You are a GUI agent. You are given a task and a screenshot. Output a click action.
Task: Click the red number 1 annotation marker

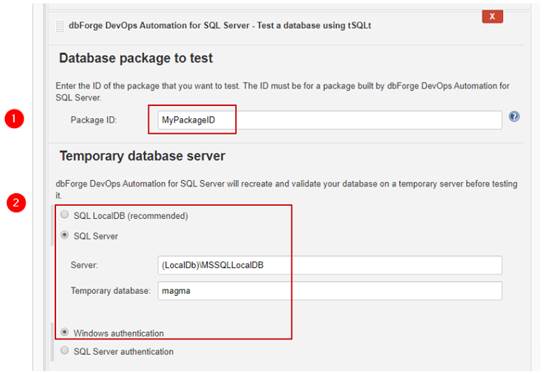click(x=14, y=119)
